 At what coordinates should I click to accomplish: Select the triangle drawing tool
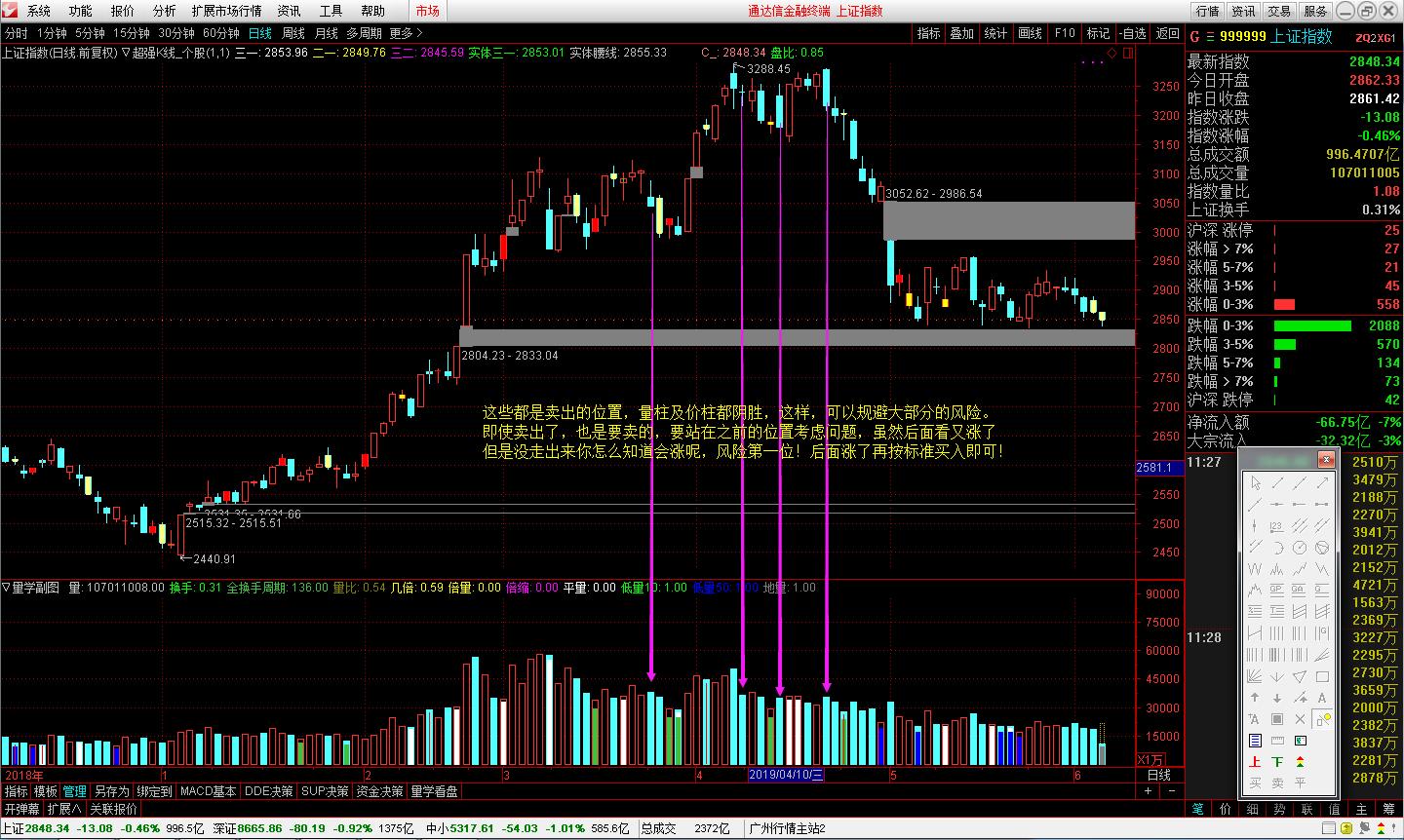(x=1300, y=676)
